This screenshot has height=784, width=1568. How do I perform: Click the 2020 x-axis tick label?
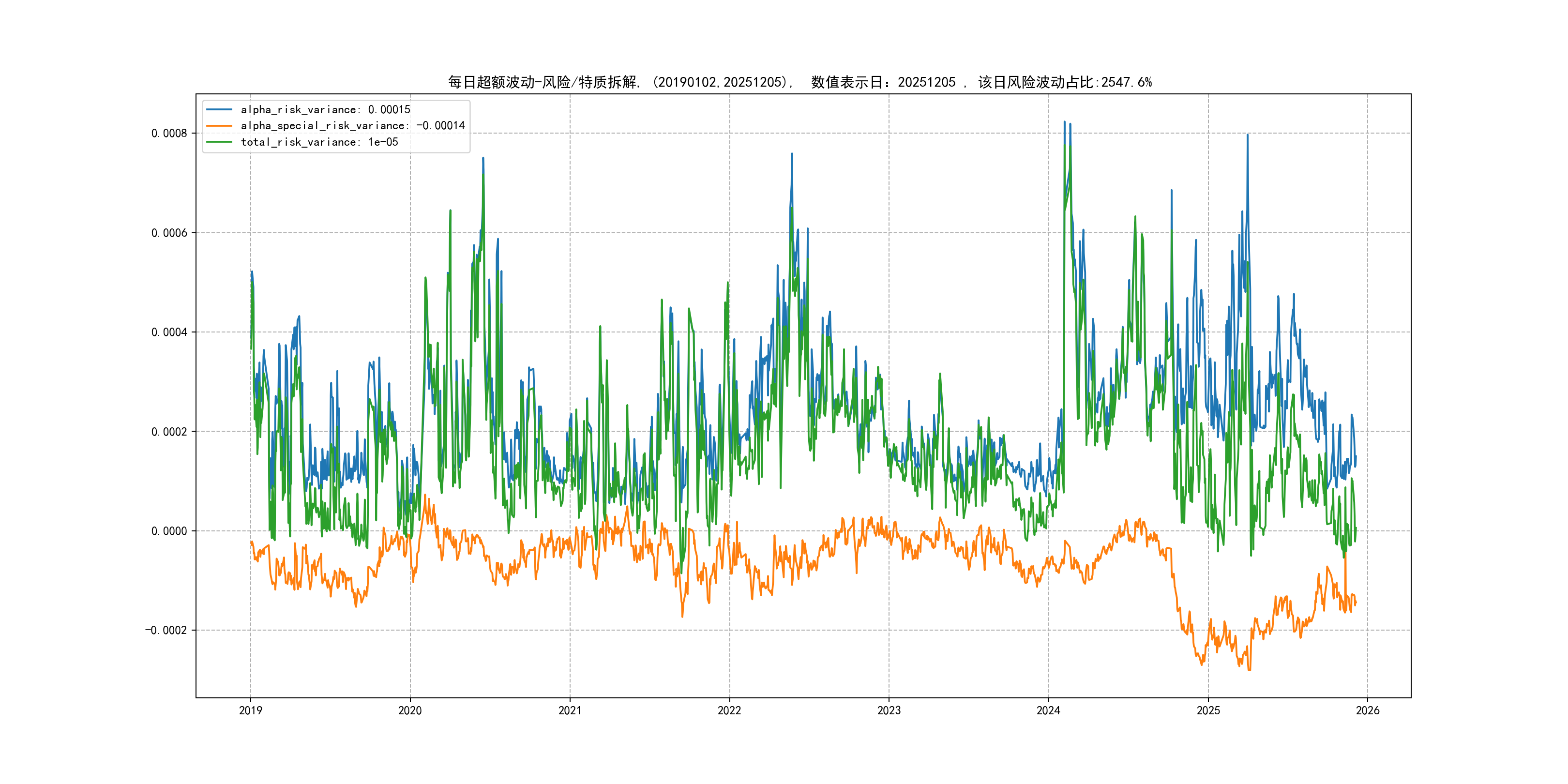[x=409, y=710]
